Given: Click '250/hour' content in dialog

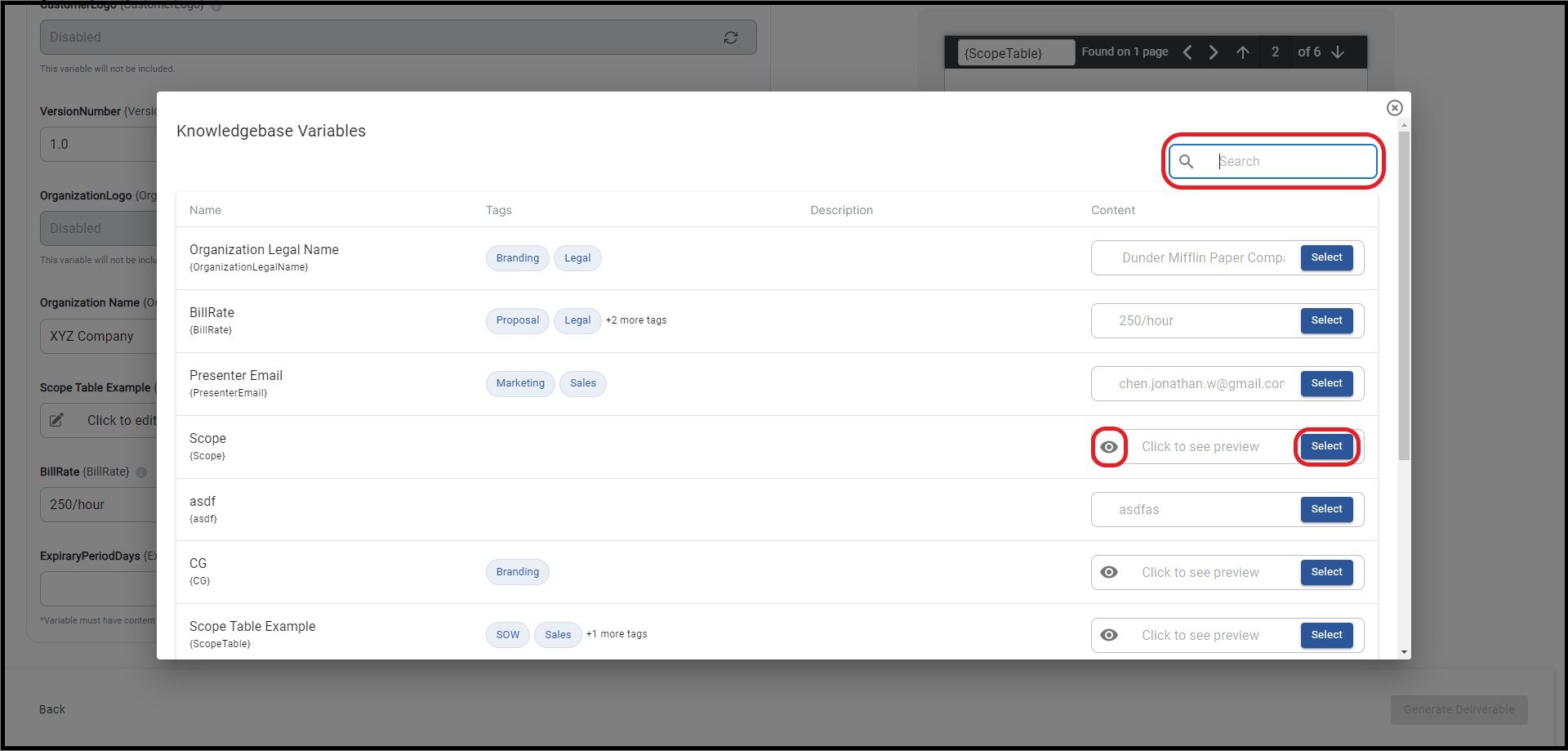Looking at the screenshot, I should [x=1146, y=320].
